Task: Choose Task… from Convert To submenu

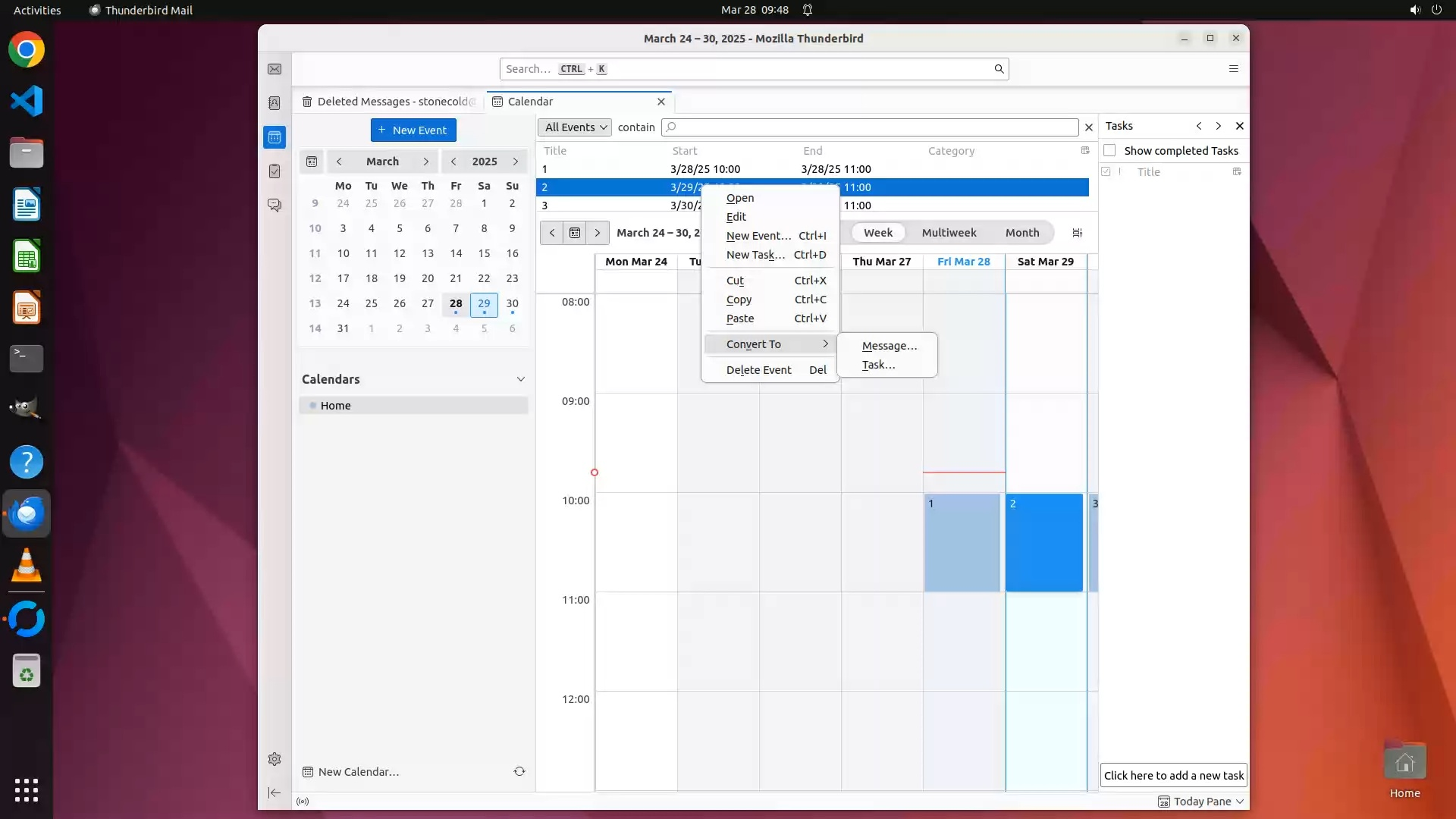Action: coord(878,365)
